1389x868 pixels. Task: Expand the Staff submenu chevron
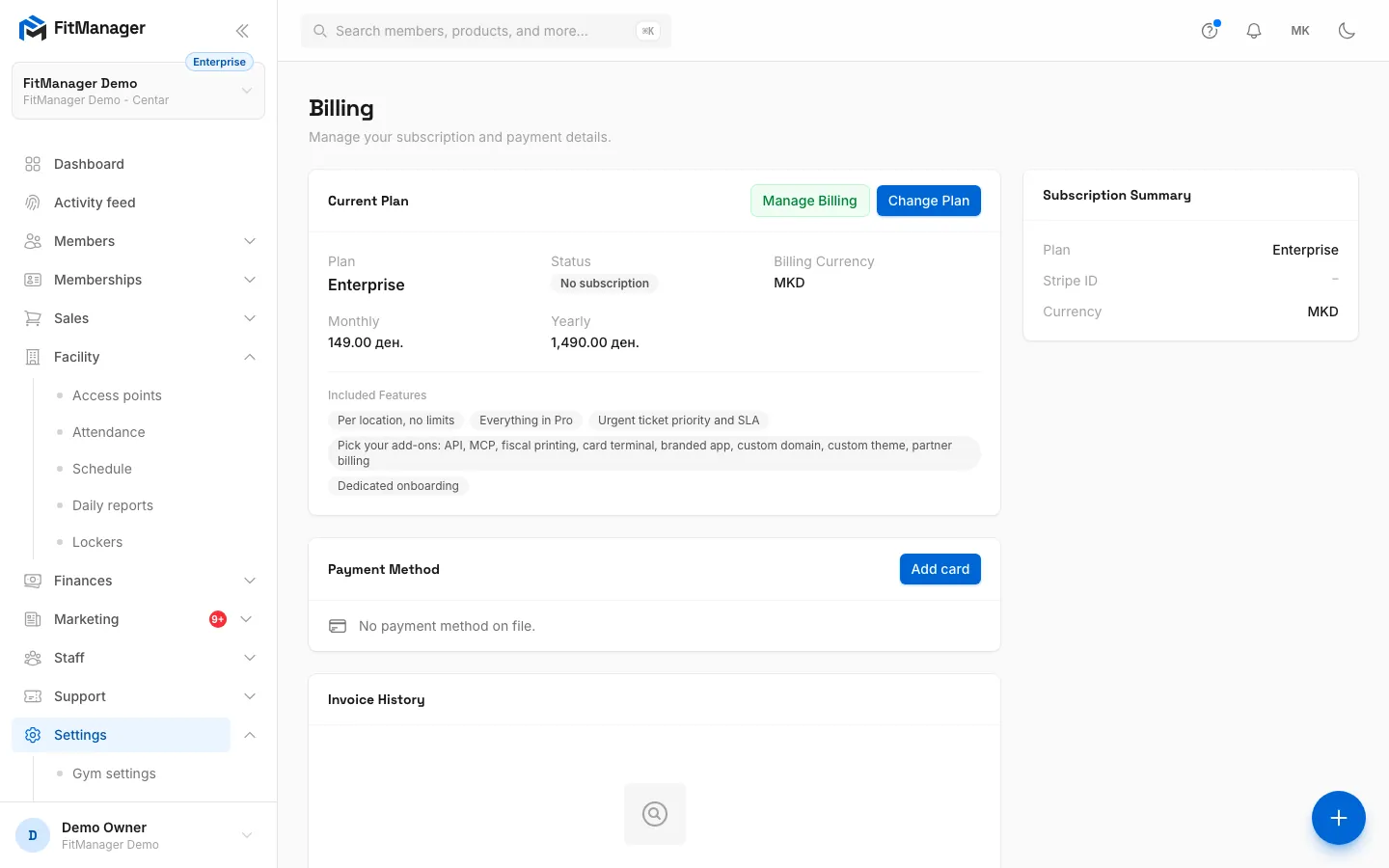point(250,658)
